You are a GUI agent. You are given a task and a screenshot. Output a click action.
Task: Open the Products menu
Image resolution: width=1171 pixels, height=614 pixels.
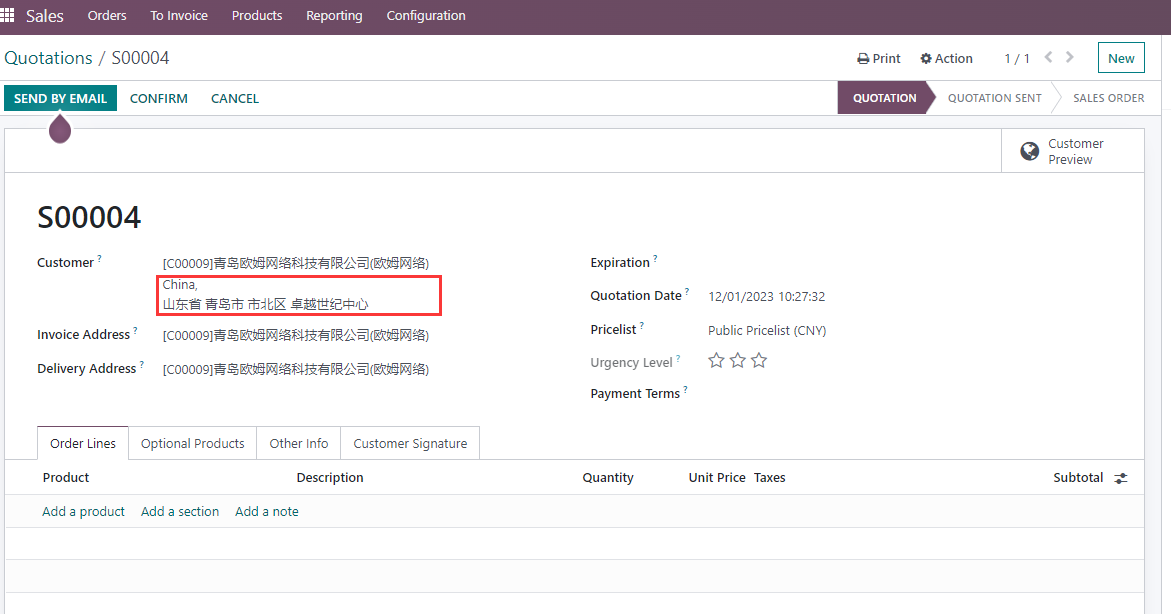[257, 16]
